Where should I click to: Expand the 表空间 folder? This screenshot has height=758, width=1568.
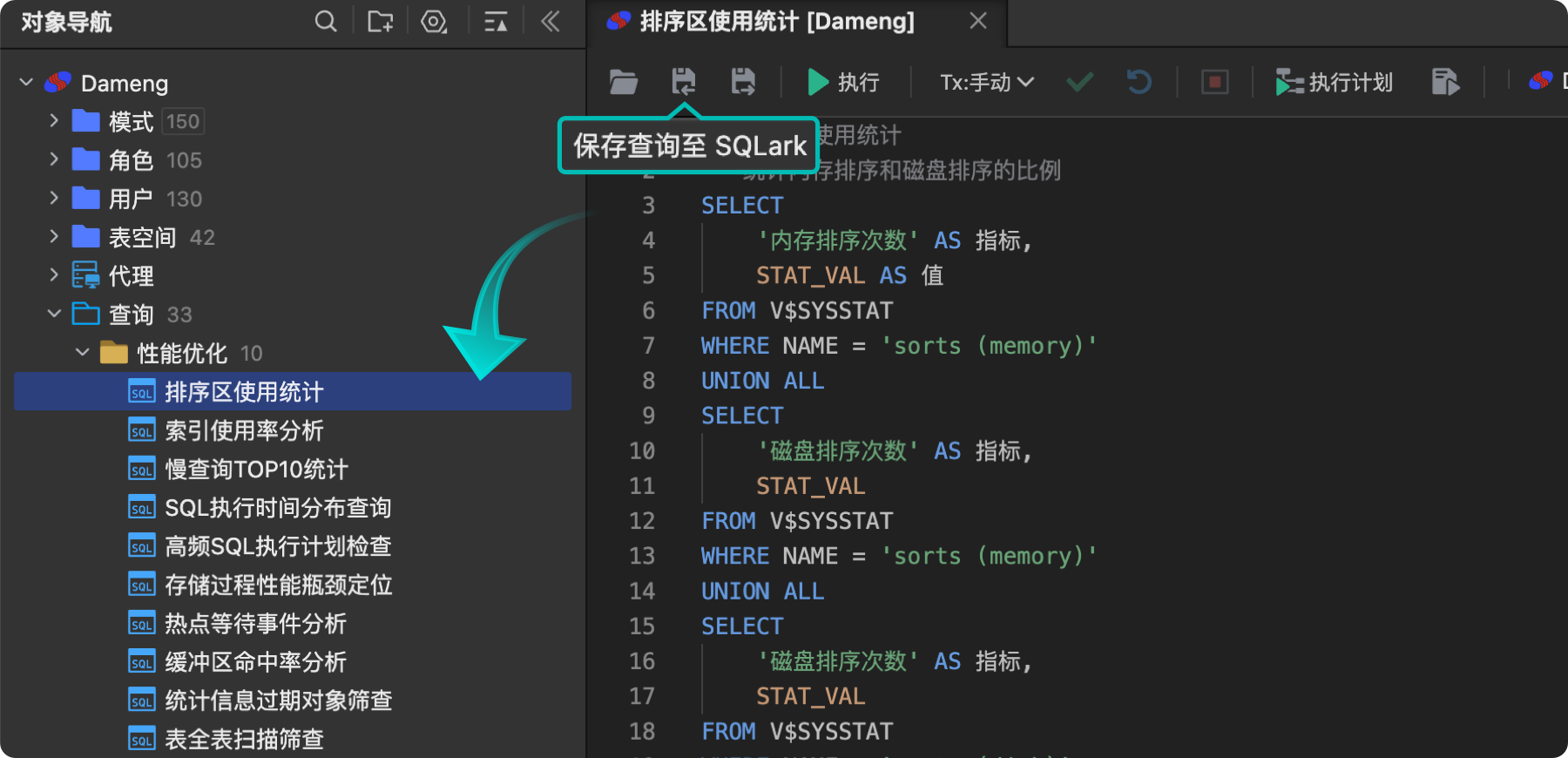[x=54, y=236]
